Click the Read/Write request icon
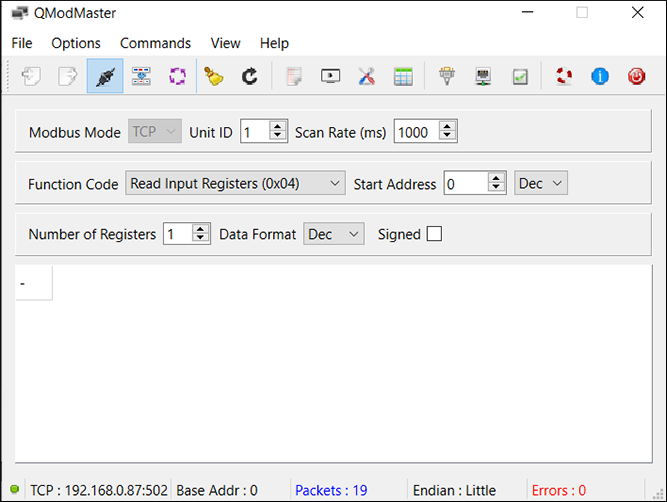This screenshot has height=502, width=667. pyautogui.click(x=141, y=77)
